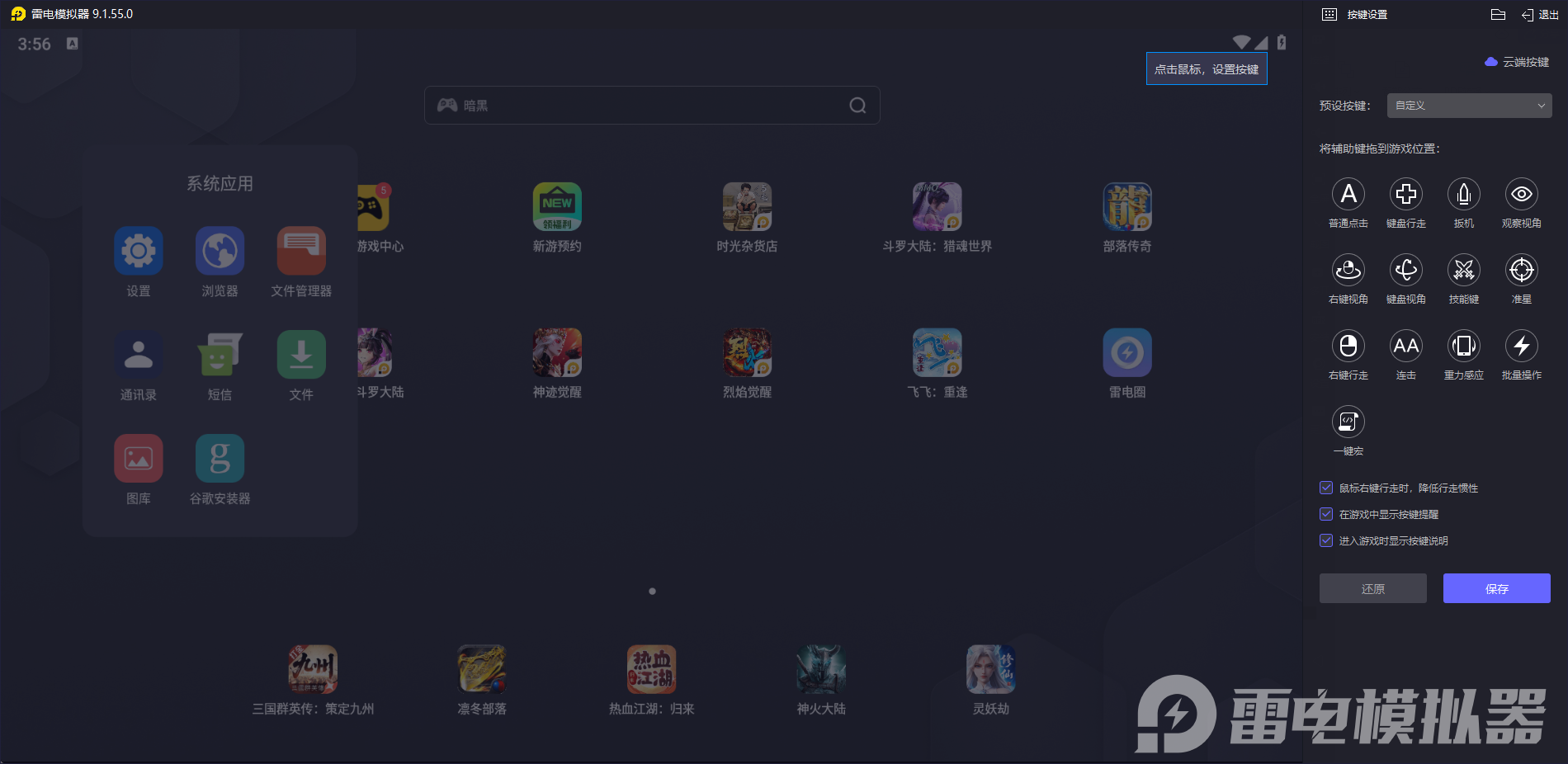Click the 3:56 clock in status bar
Viewport: 1568px width, 764px height.
[x=35, y=44]
